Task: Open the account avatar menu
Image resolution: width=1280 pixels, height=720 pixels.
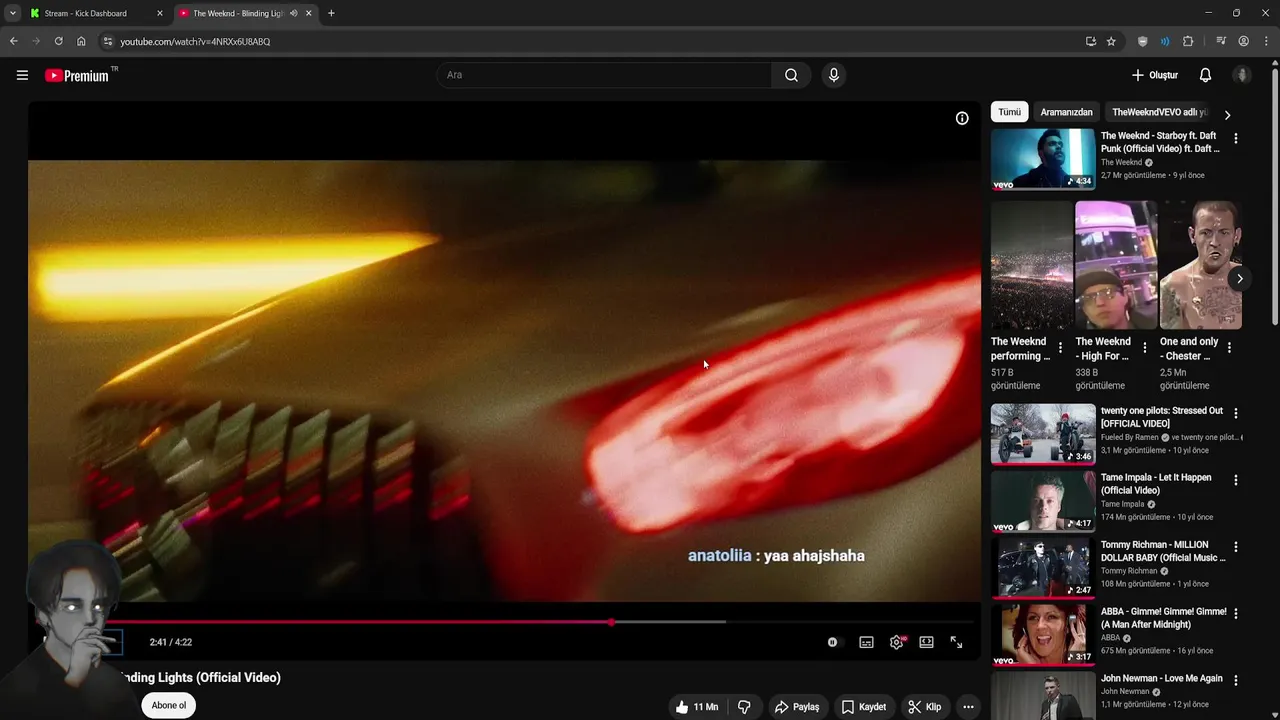Action: 1242,75
